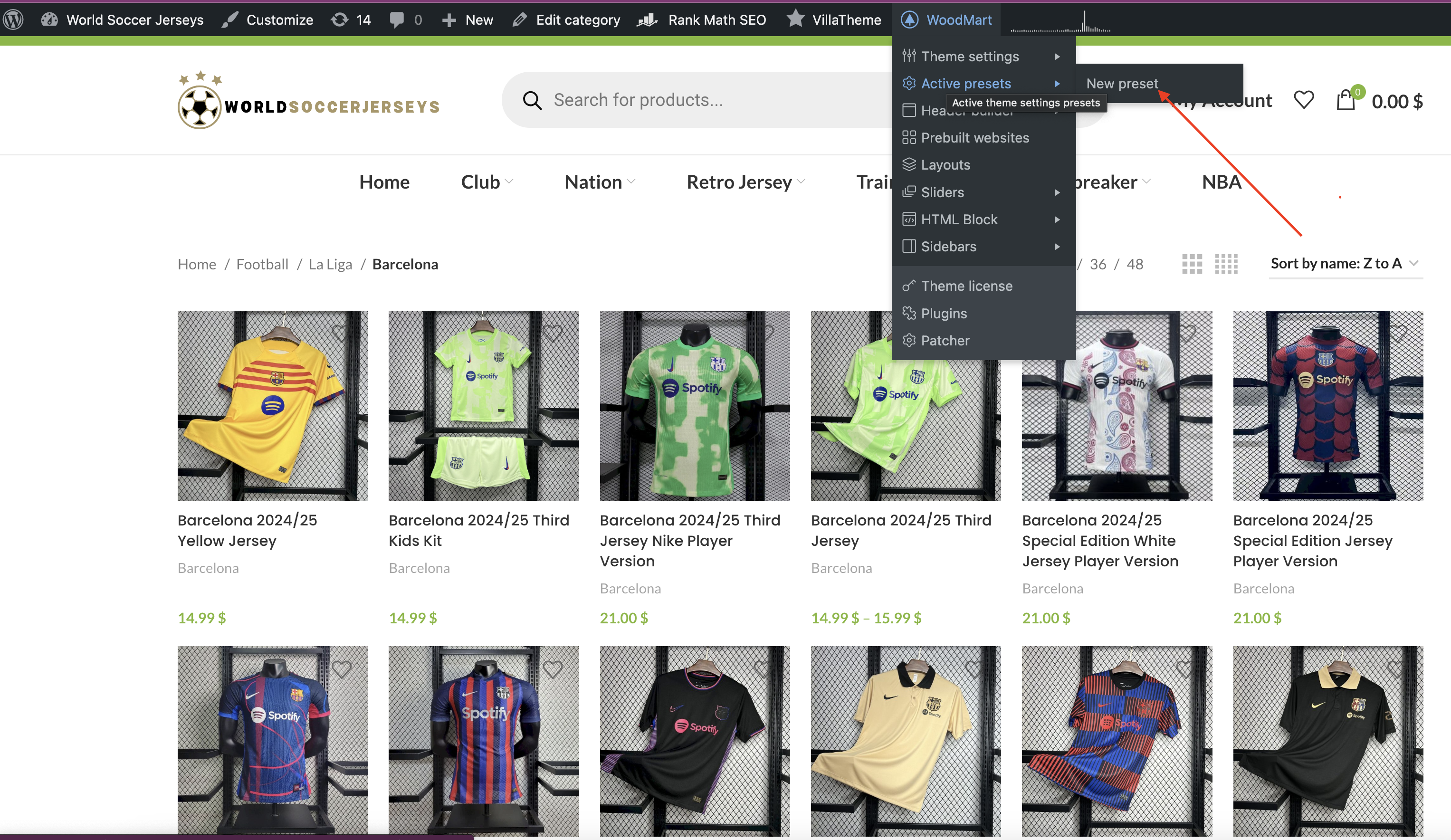Open the comments bubble icon
The height and width of the screenshot is (840, 1451).
point(397,19)
